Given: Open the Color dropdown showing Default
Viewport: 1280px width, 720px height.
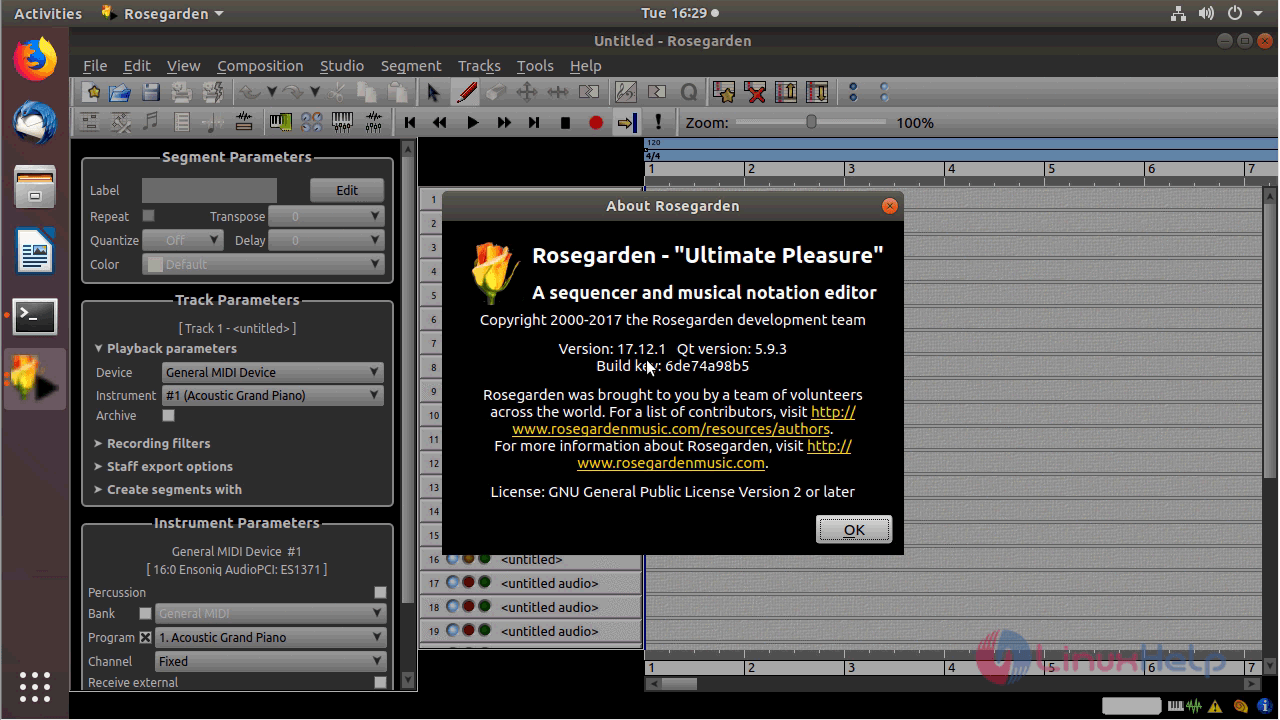Looking at the screenshot, I should pyautogui.click(x=262, y=264).
